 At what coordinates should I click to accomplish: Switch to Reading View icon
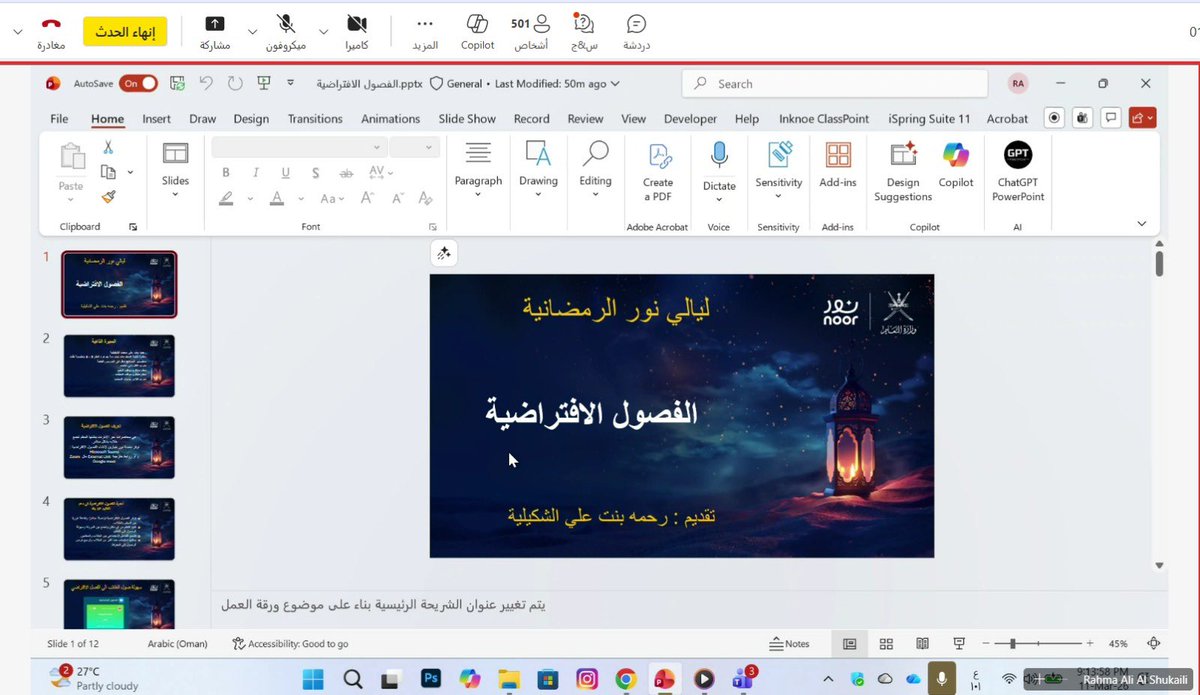pos(922,644)
